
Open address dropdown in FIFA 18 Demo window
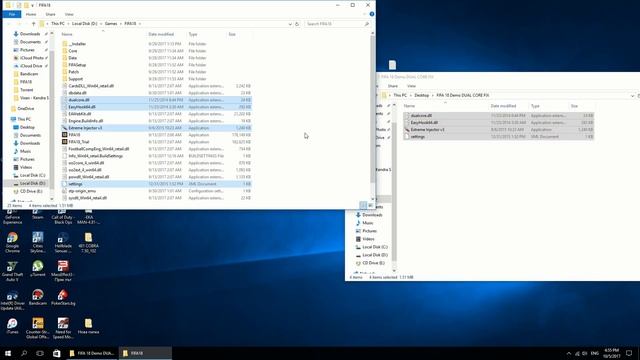click(x=632, y=95)
